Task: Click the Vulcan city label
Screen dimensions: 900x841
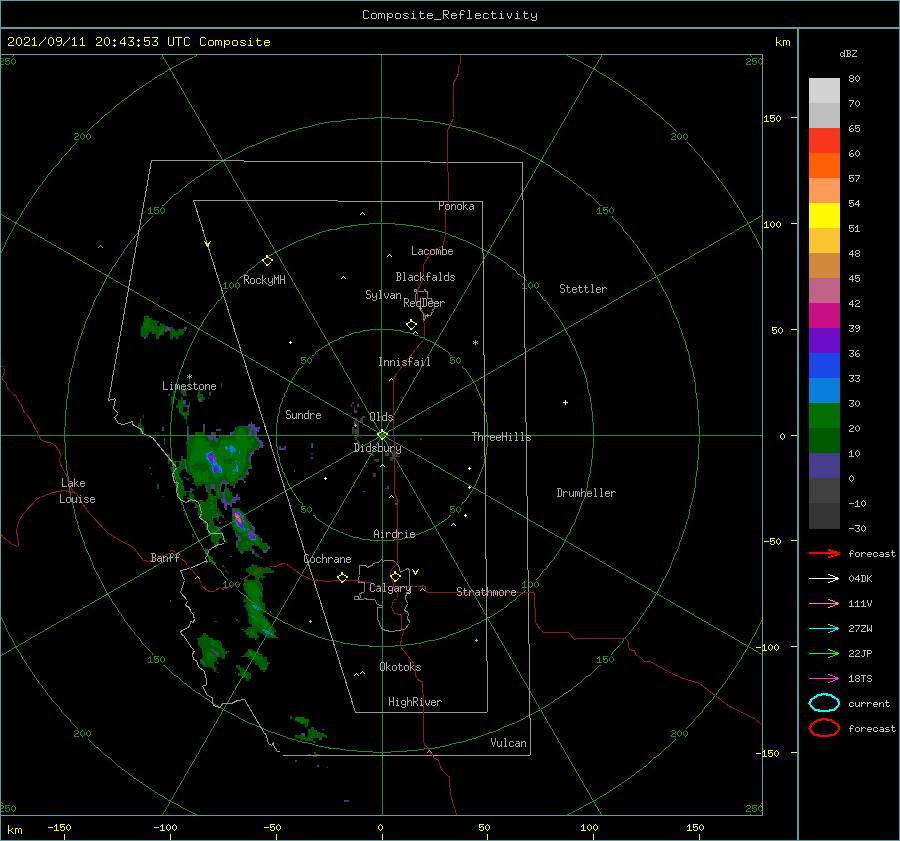Action: (508, 743)
